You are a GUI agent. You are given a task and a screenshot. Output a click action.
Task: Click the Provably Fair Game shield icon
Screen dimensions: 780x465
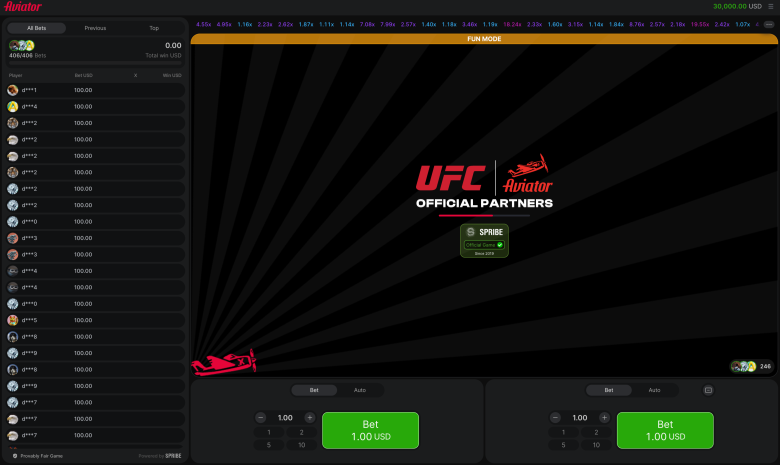(15, 456)
